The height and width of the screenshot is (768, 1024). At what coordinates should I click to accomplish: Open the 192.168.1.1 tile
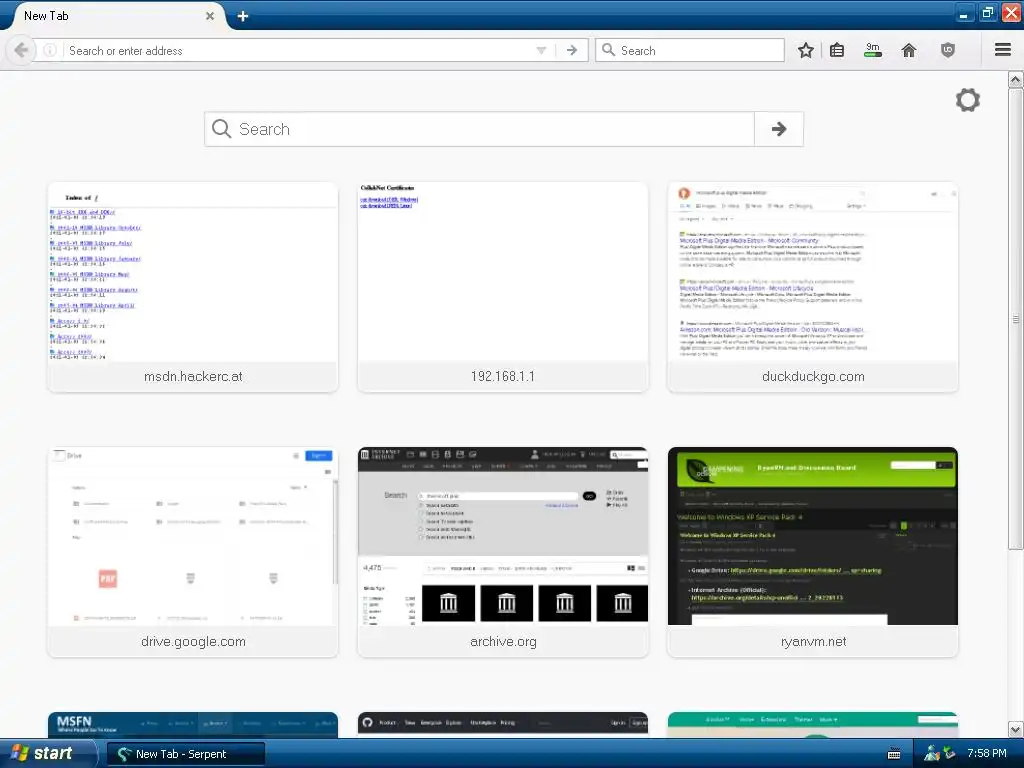(503, 287)
